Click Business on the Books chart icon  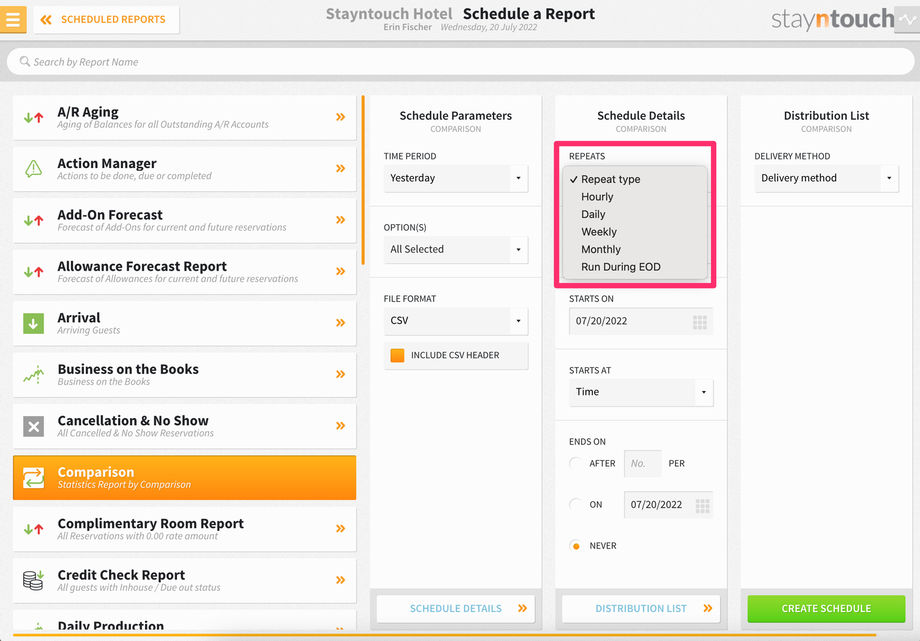click(33, 375)
